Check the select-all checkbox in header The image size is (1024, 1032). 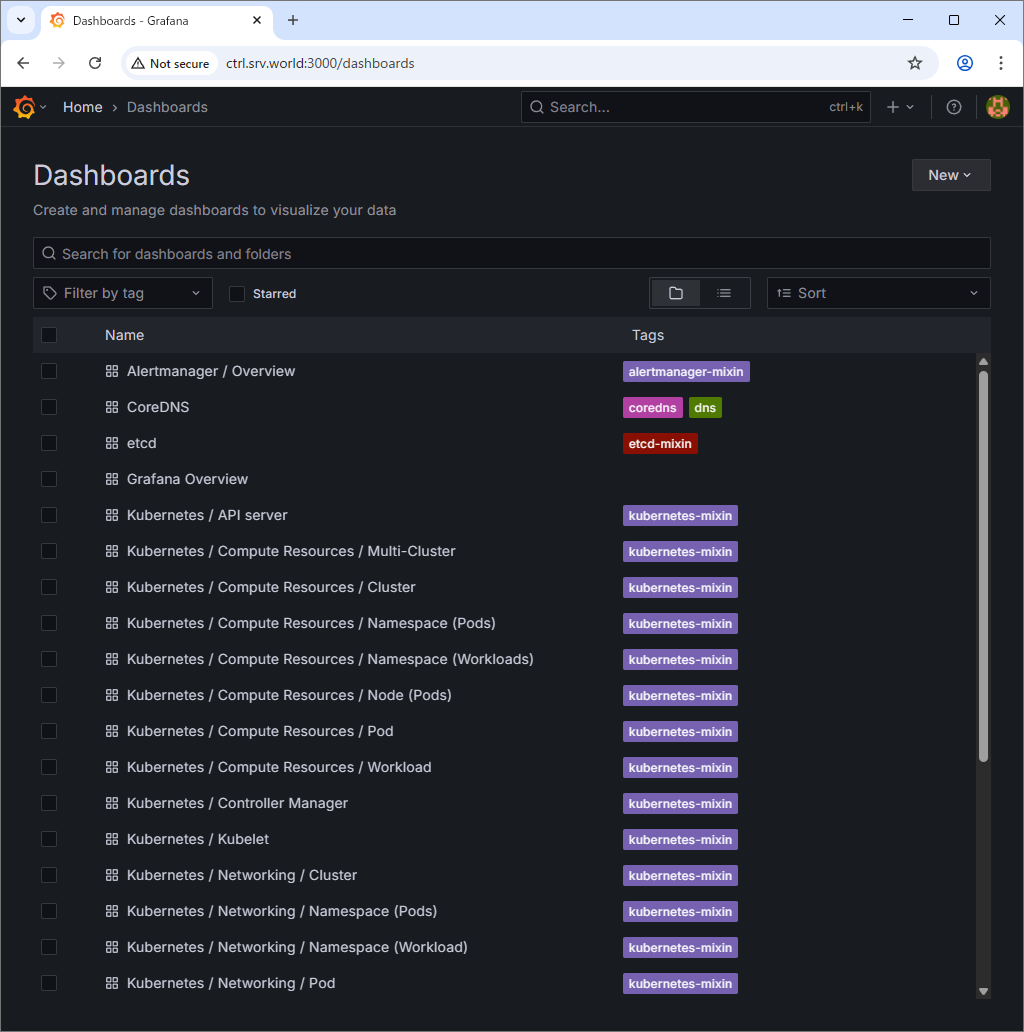(x=49, y=335)
